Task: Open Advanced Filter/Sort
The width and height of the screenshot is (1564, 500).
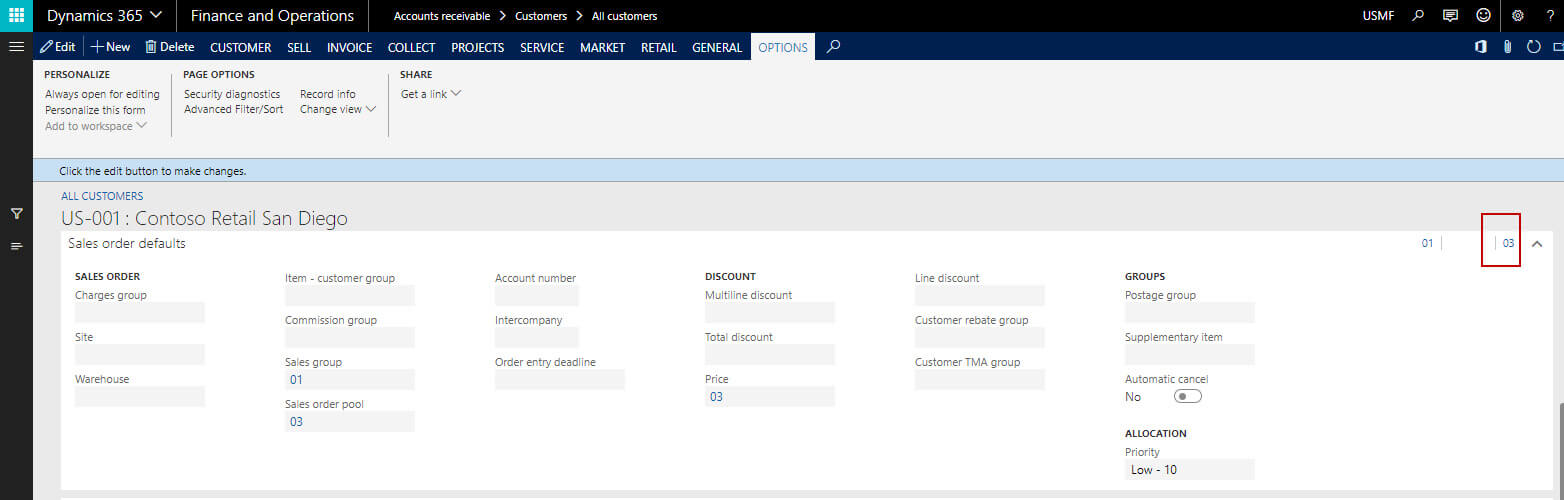Action: point(234,110)
